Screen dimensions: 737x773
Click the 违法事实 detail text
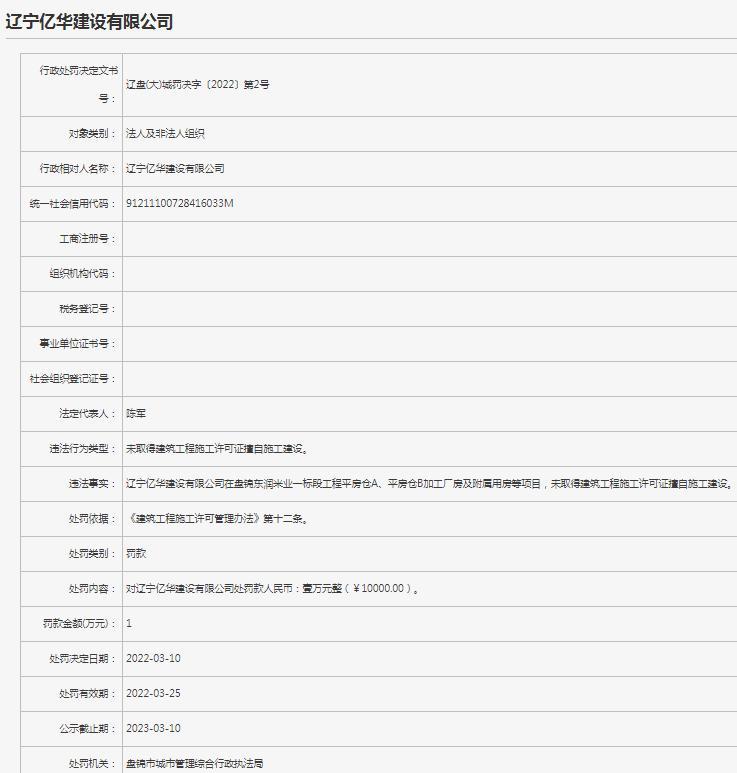429,484
